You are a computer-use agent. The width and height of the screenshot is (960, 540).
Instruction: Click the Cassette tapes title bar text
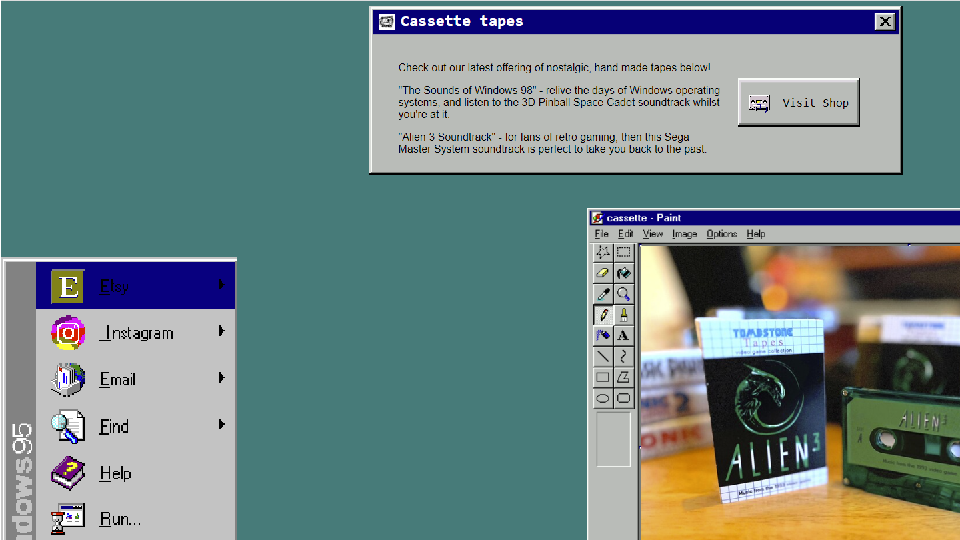click(x=462, y=21)
